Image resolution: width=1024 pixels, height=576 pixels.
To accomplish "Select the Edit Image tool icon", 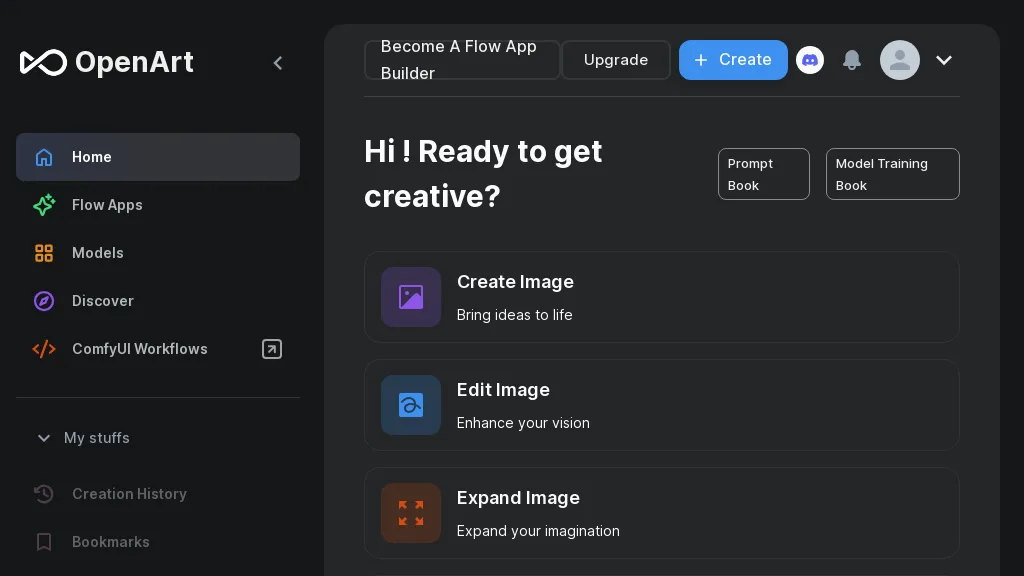I will pyautogui.click(x=411, y=405).
